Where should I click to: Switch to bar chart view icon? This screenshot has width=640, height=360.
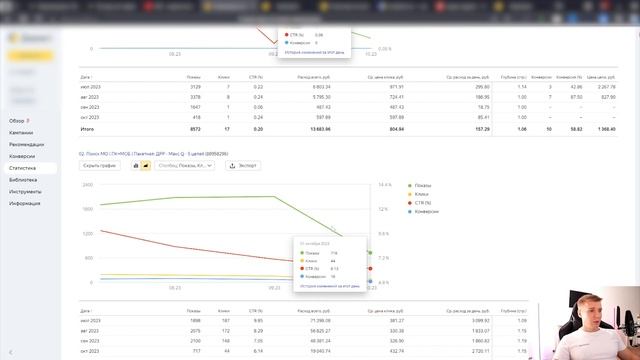point(136,166)
